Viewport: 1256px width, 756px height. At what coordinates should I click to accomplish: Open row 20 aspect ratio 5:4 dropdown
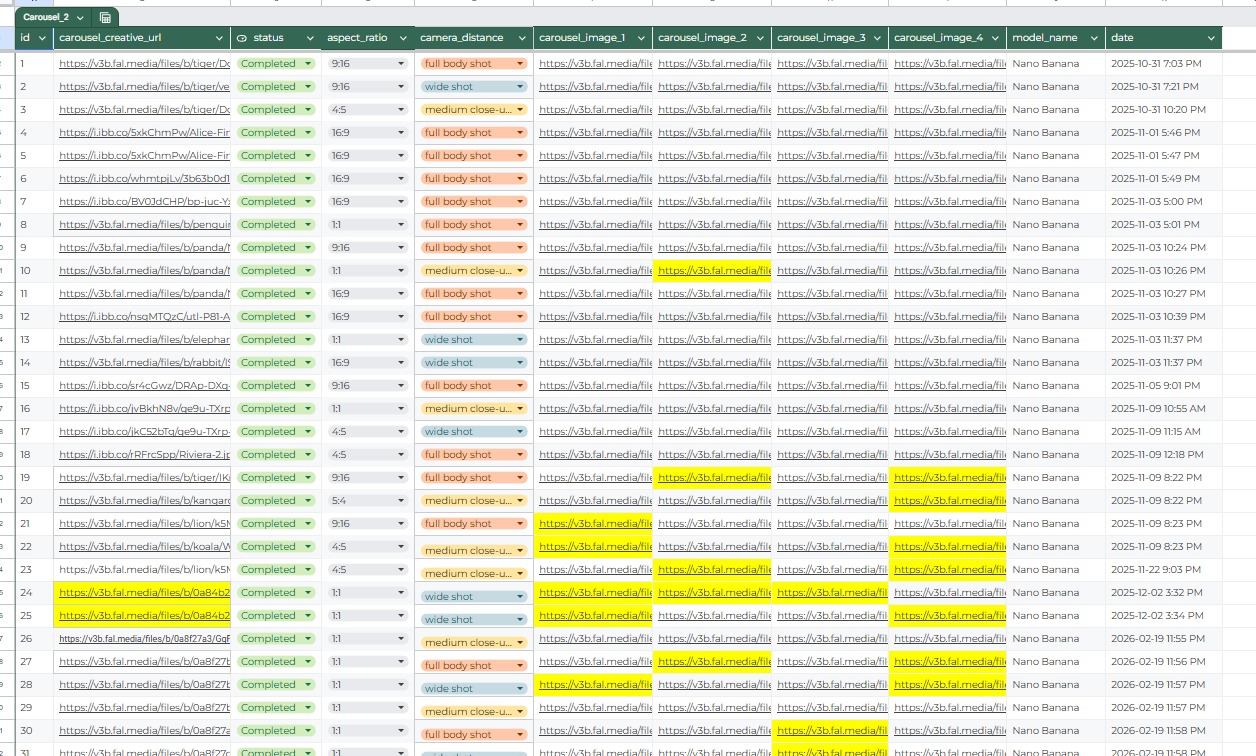pyautogui.click(x=367, y=500)
